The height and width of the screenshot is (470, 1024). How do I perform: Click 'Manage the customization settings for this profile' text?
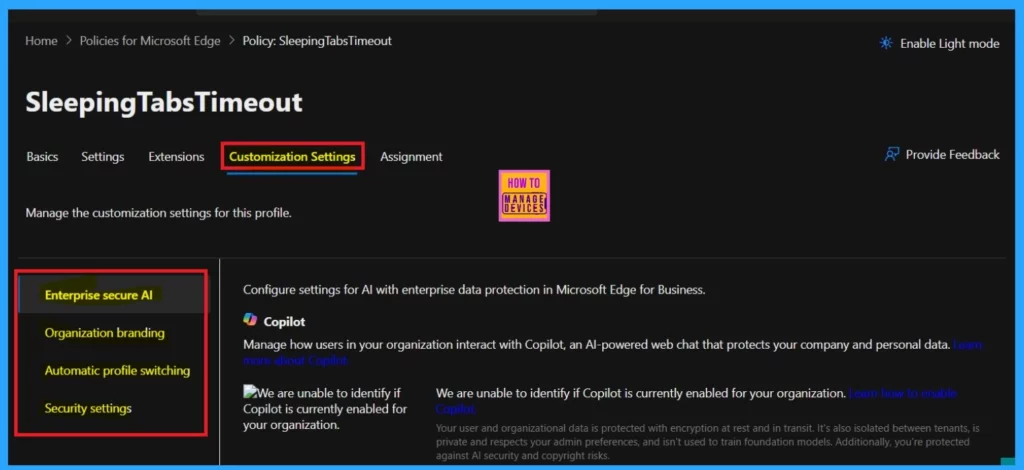(x=158, y=213)
